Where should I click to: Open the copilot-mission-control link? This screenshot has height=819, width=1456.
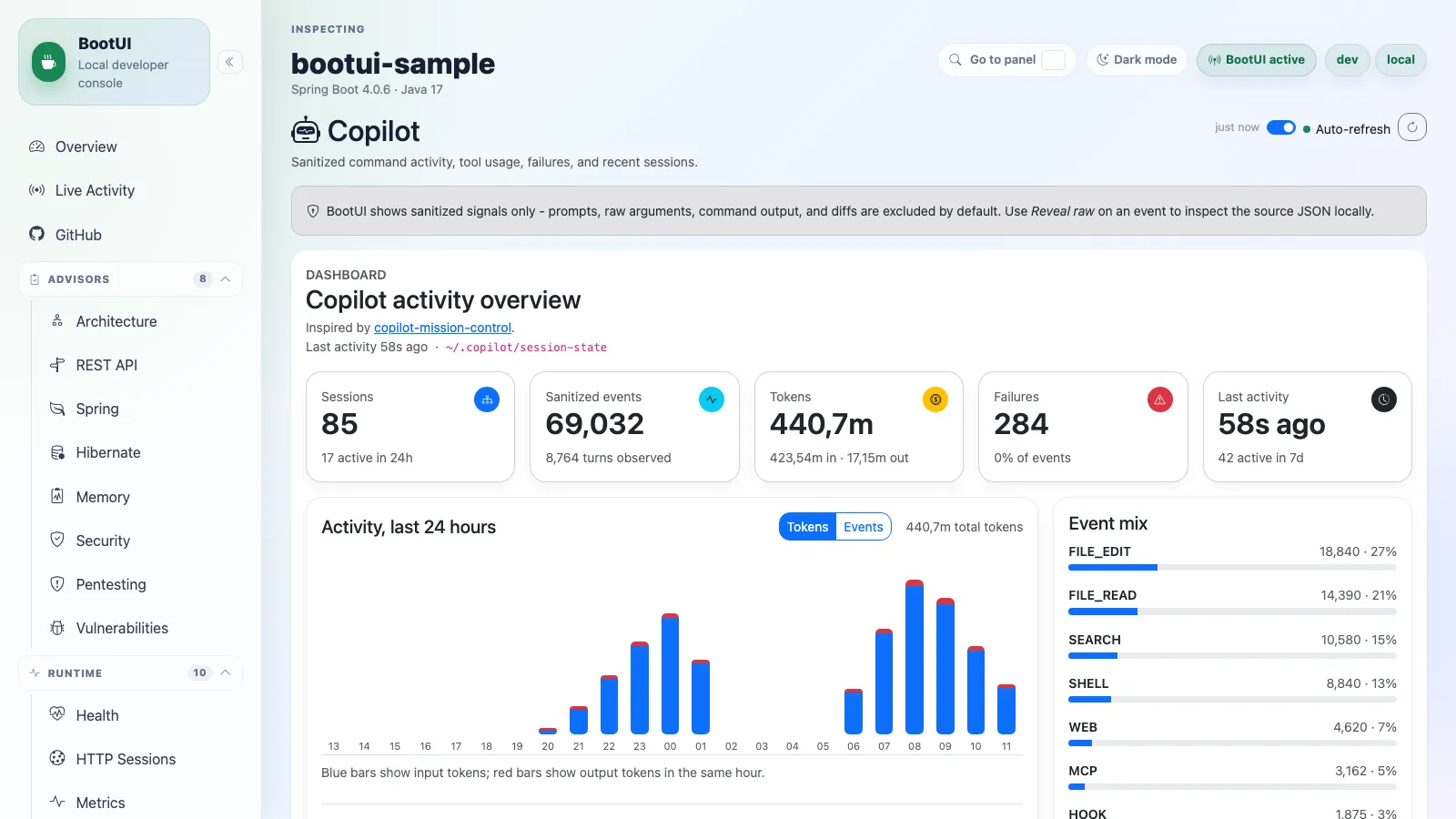point(442,328)
